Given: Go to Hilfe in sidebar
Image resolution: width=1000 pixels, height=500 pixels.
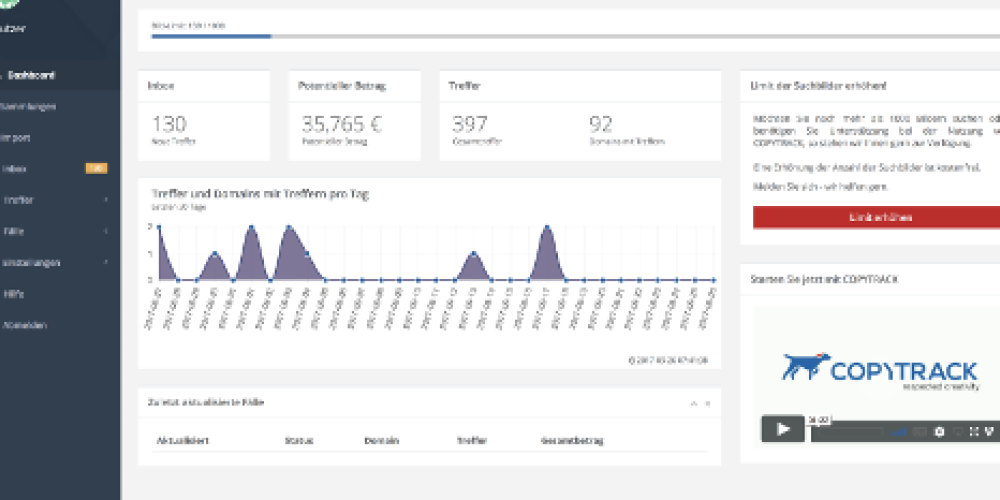Looking at the screenshot, I should tap(15, 294).
